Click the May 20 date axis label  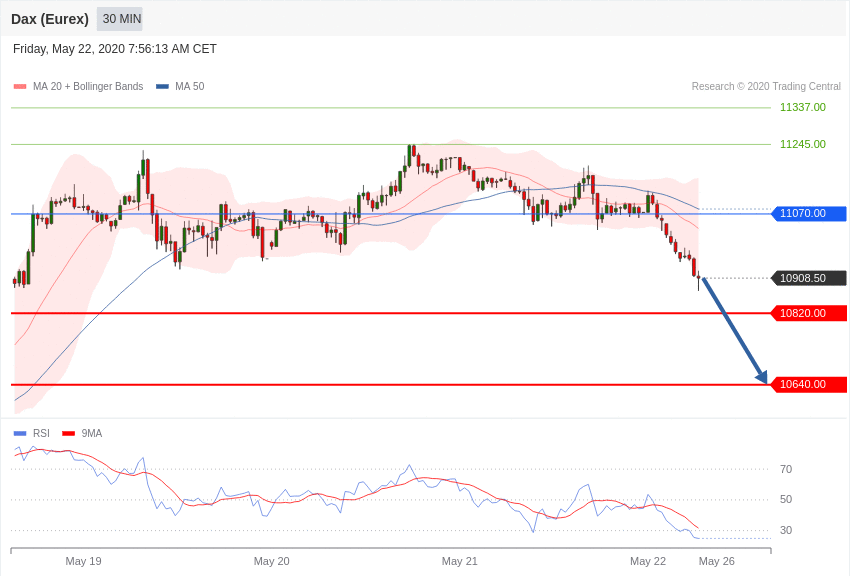pyautogui.click(x=272, y=561)
